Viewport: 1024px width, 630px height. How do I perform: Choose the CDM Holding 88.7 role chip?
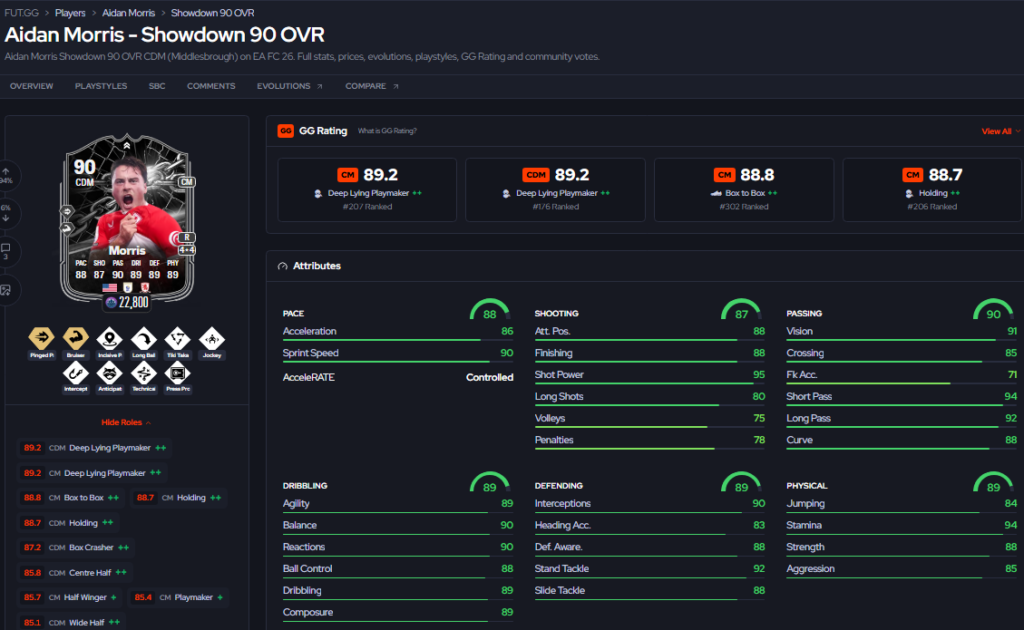coord(69,522)
